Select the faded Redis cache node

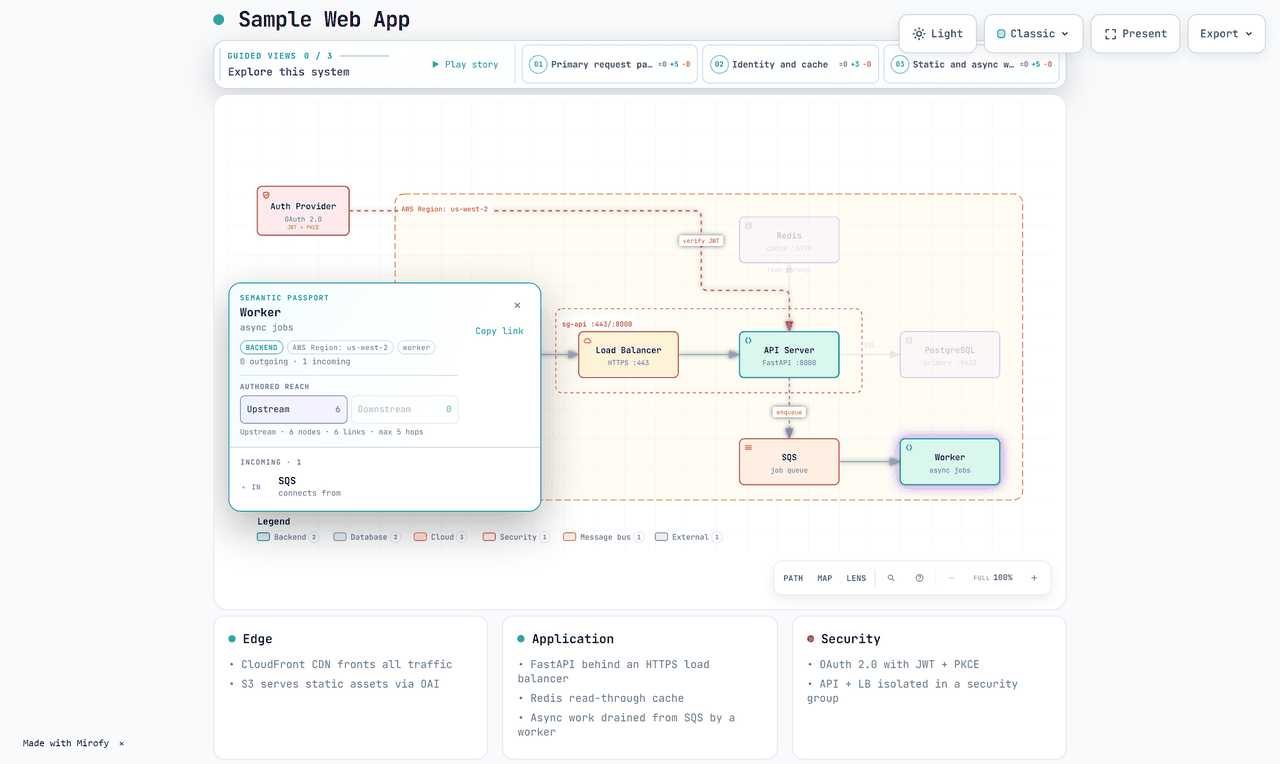tap(789, 240)
